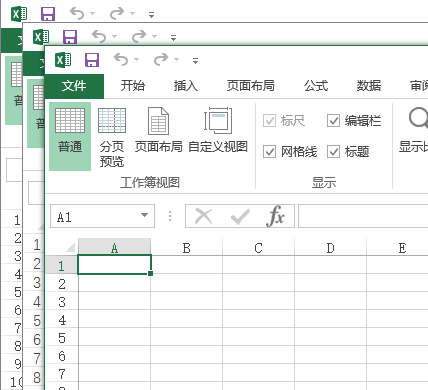This screenshot has width=428, height=390.
Task: Redo in the back Excel window
Action: tap(117, 14)
